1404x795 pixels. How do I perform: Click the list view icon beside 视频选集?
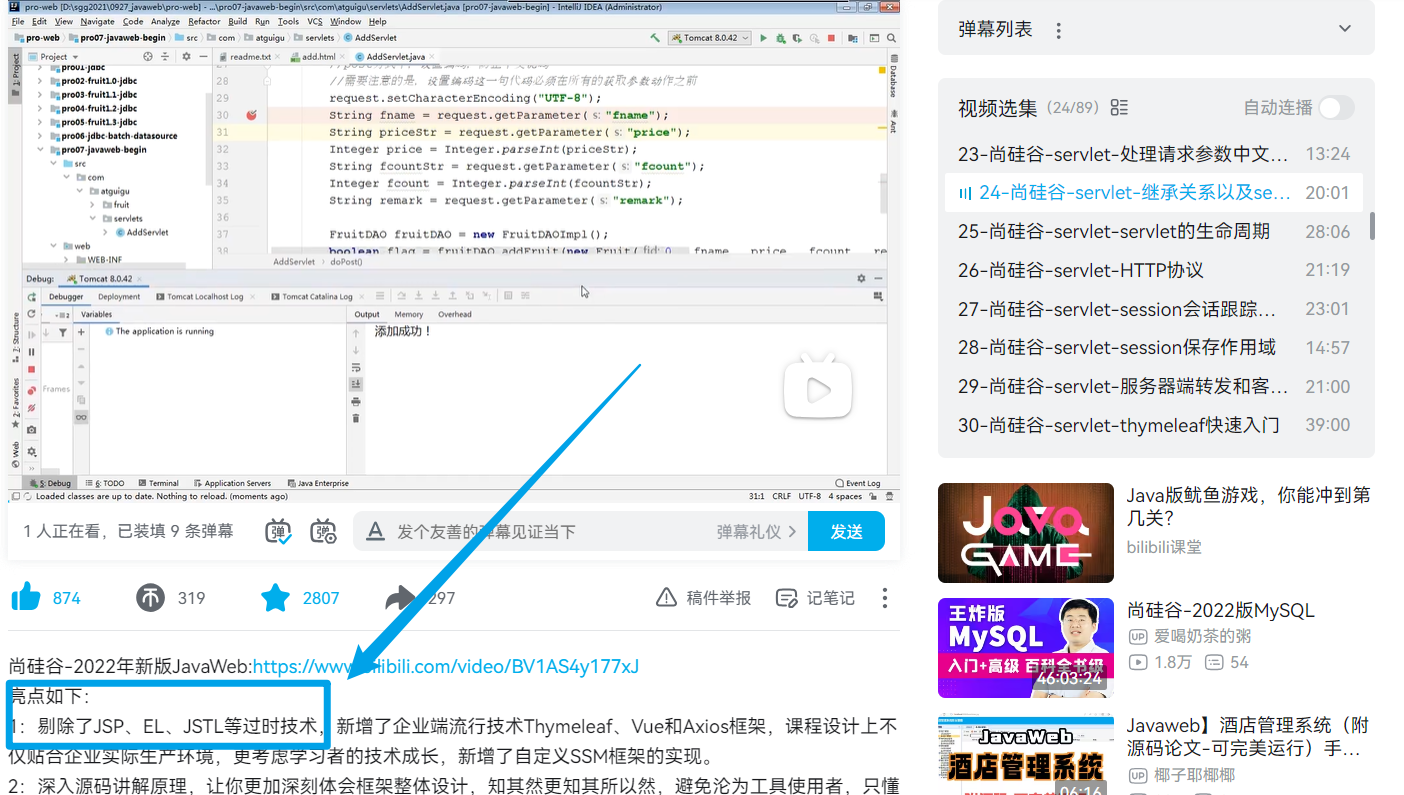click(1119, 107)
